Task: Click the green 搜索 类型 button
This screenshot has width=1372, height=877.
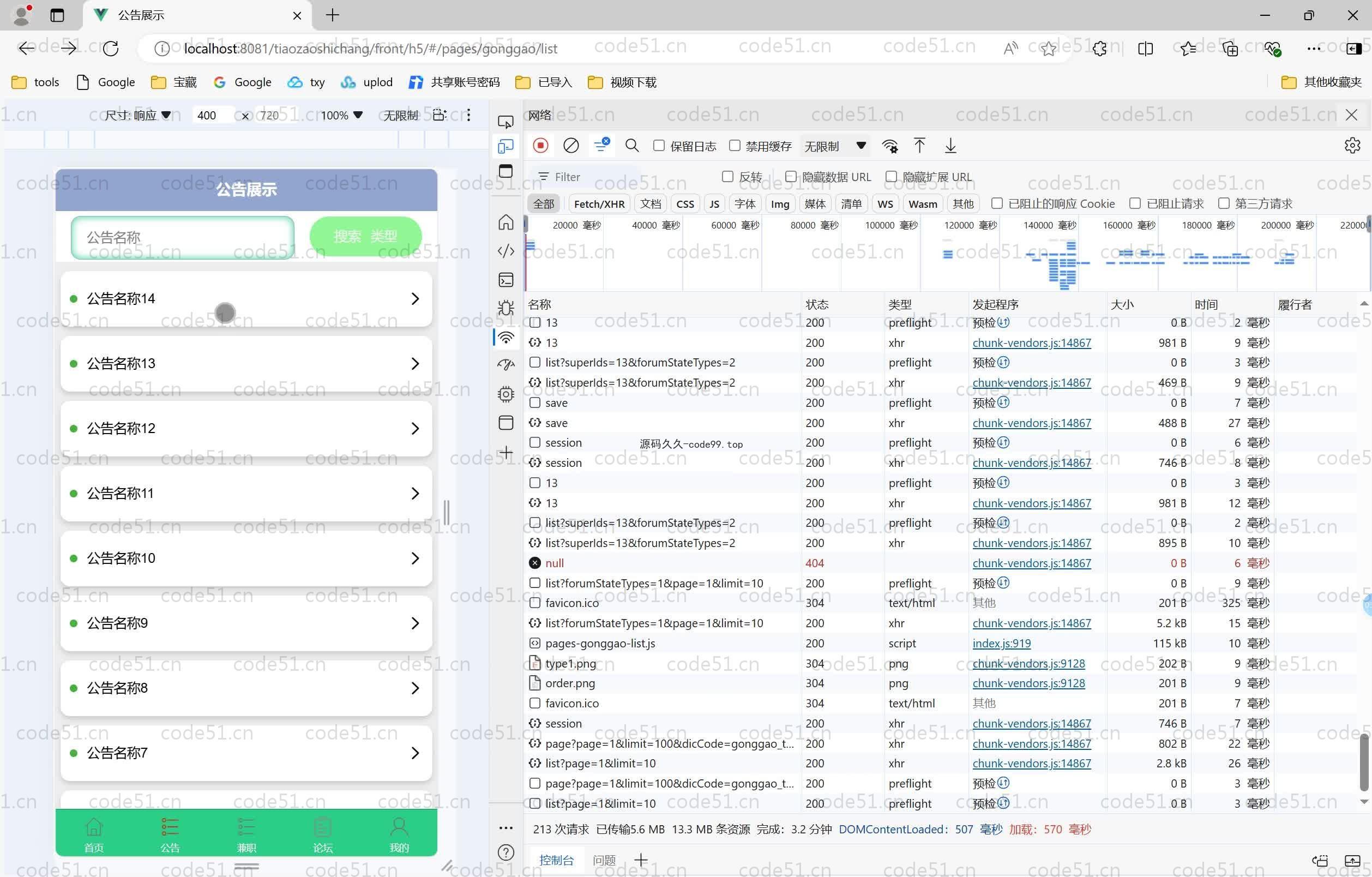Action: point(365,236)
